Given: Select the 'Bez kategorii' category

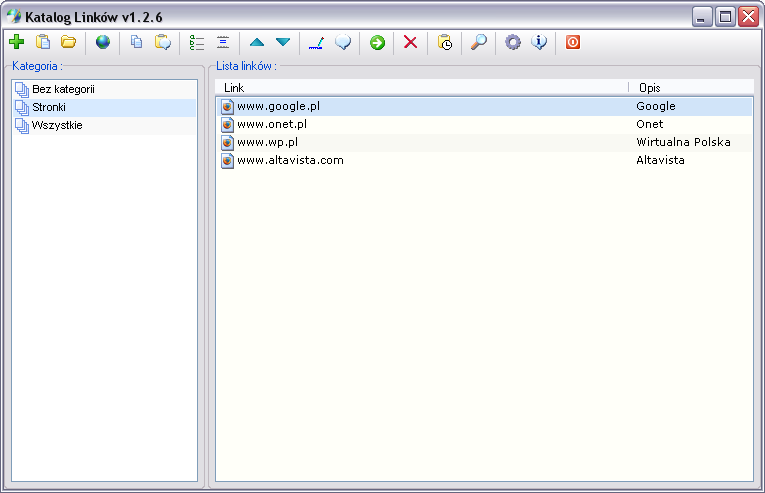Looking at the screenshot, I should pyautogui.click(x=63, y=90).
